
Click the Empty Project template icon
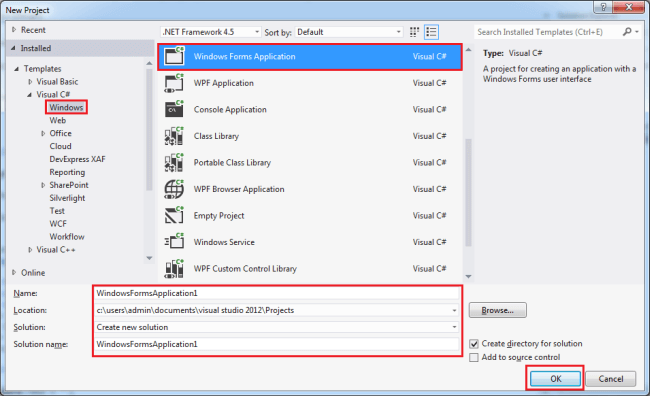coord(174,216)
